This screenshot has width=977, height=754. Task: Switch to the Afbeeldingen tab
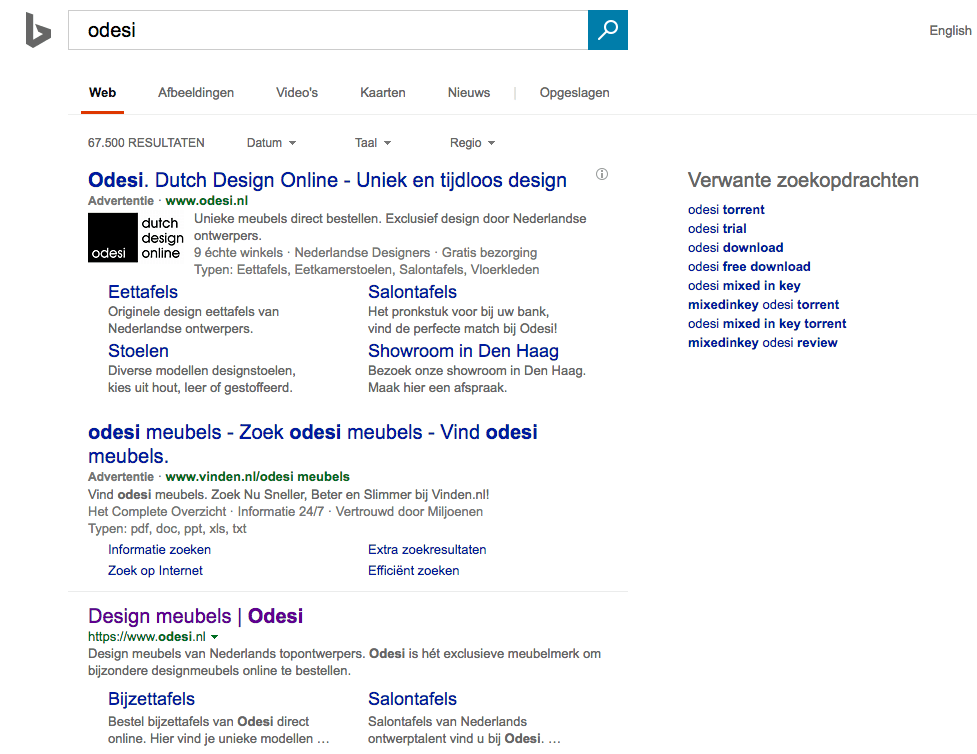(x=195, y=92)
